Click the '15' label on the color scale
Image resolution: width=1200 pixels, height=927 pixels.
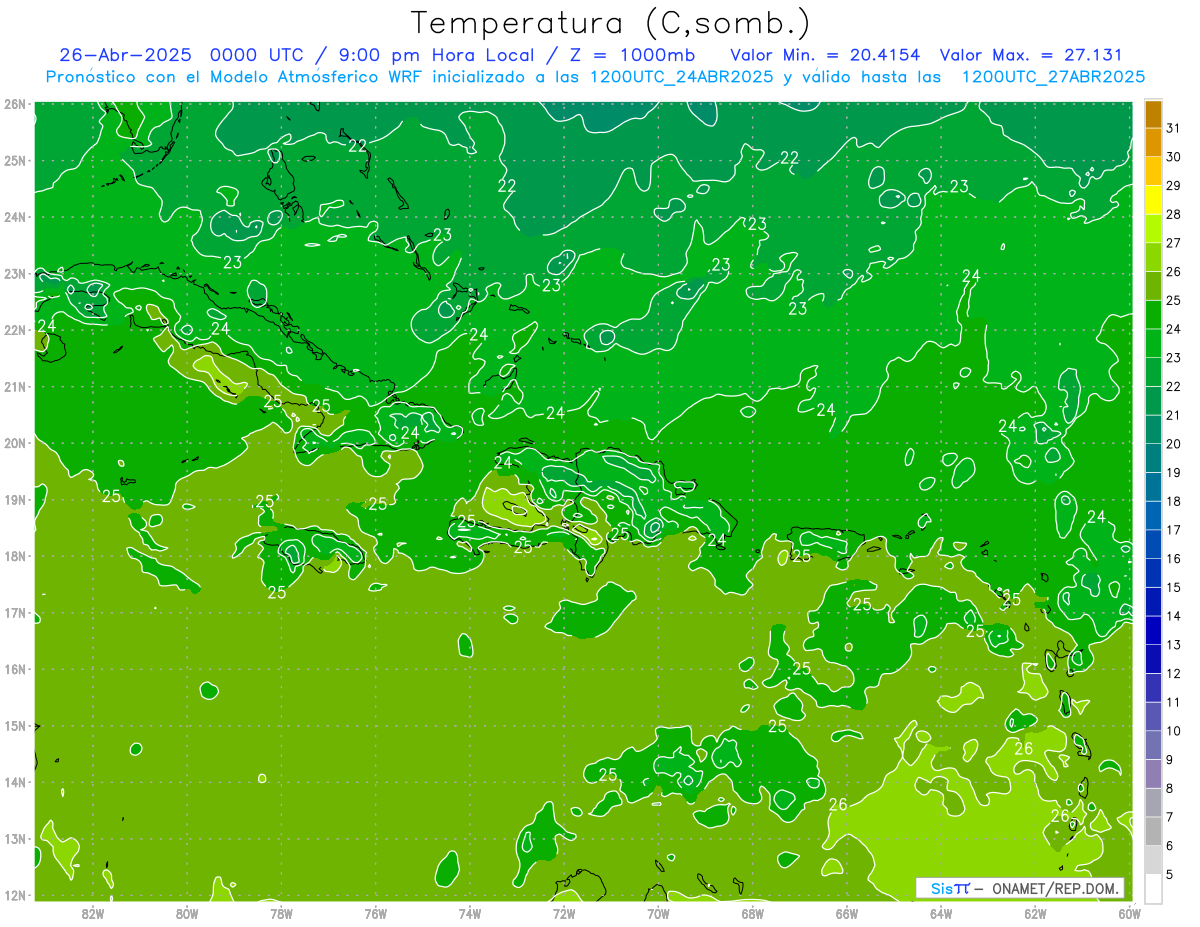1173,588
